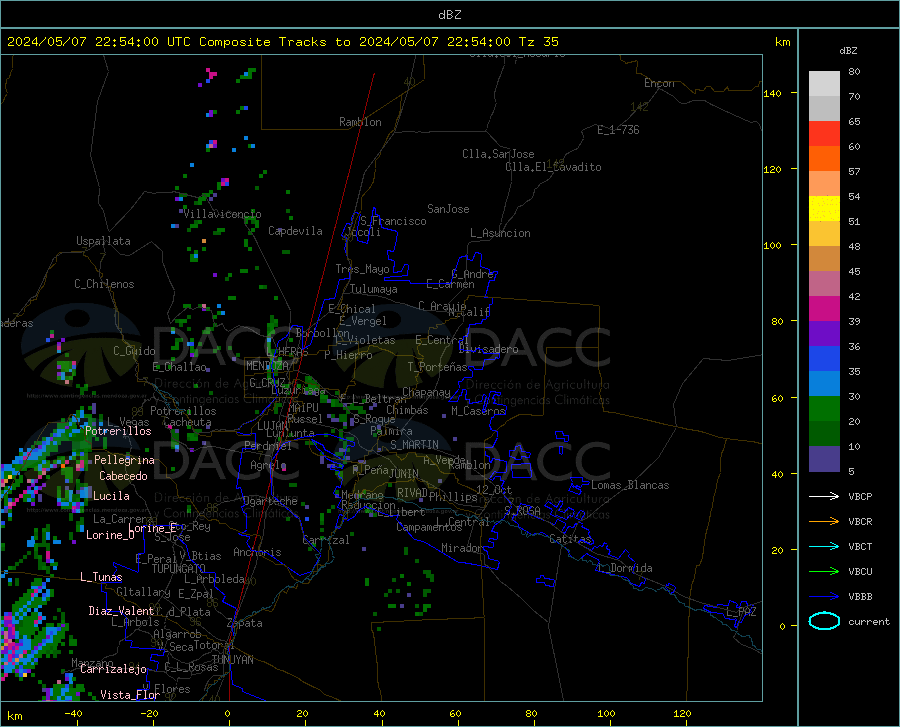
Task: Click the Lucila map label
Action: pyautogui.click(x=111, y=496)
